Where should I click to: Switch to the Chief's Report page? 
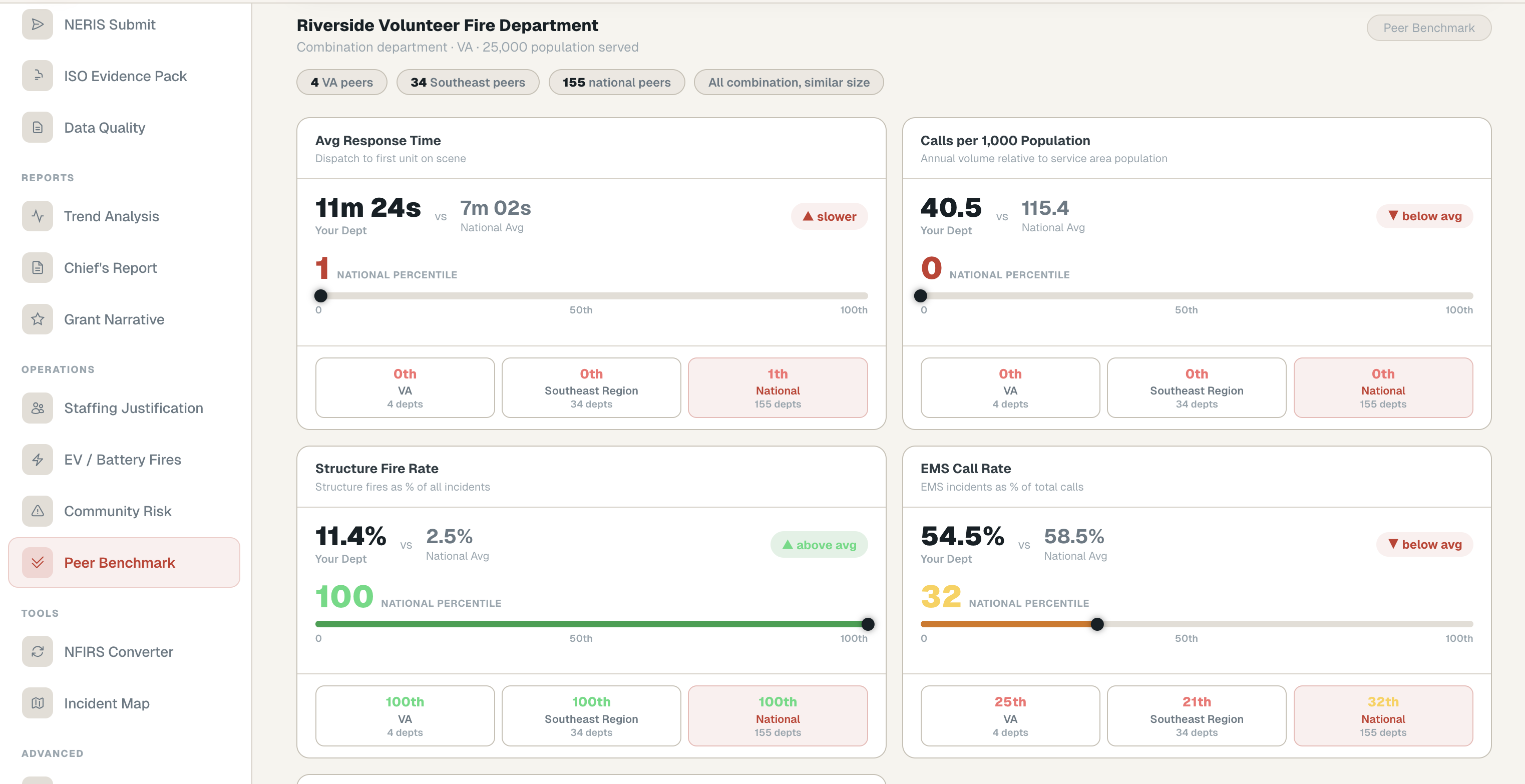click(x=111, y=268)
